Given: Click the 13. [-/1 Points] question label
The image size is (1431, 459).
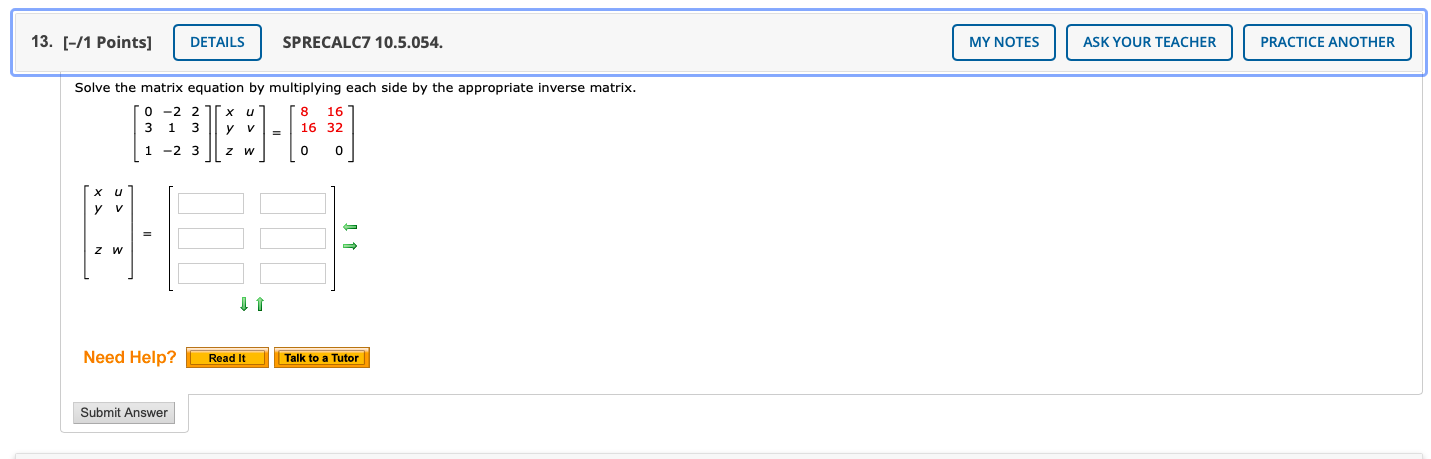Looking at the screenshot, I should coord(92,42).
